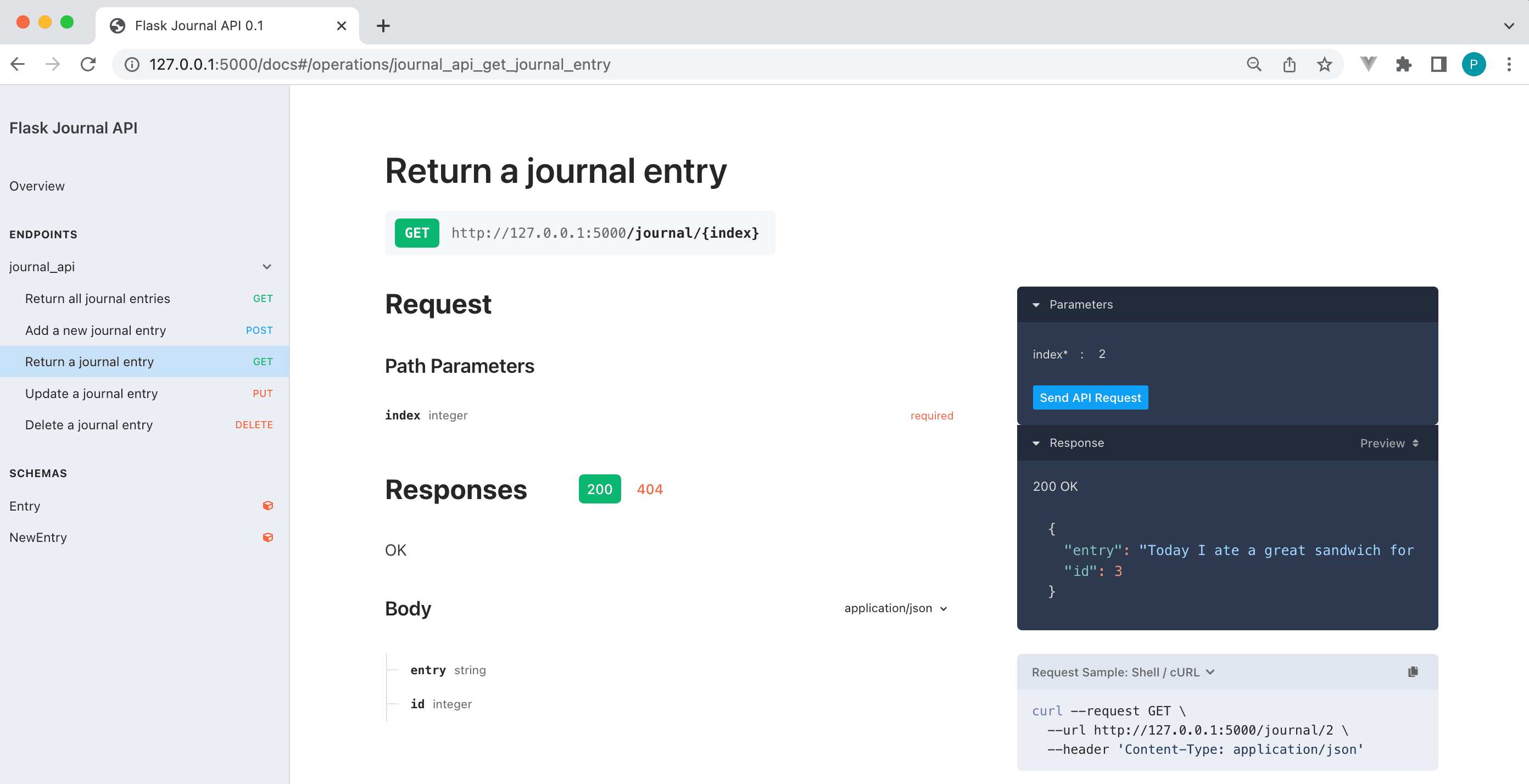The height and width of the screenshot is (784, 1529).
Task: Open the application/json content type dropdown
Action: click(x=895, y=608)
